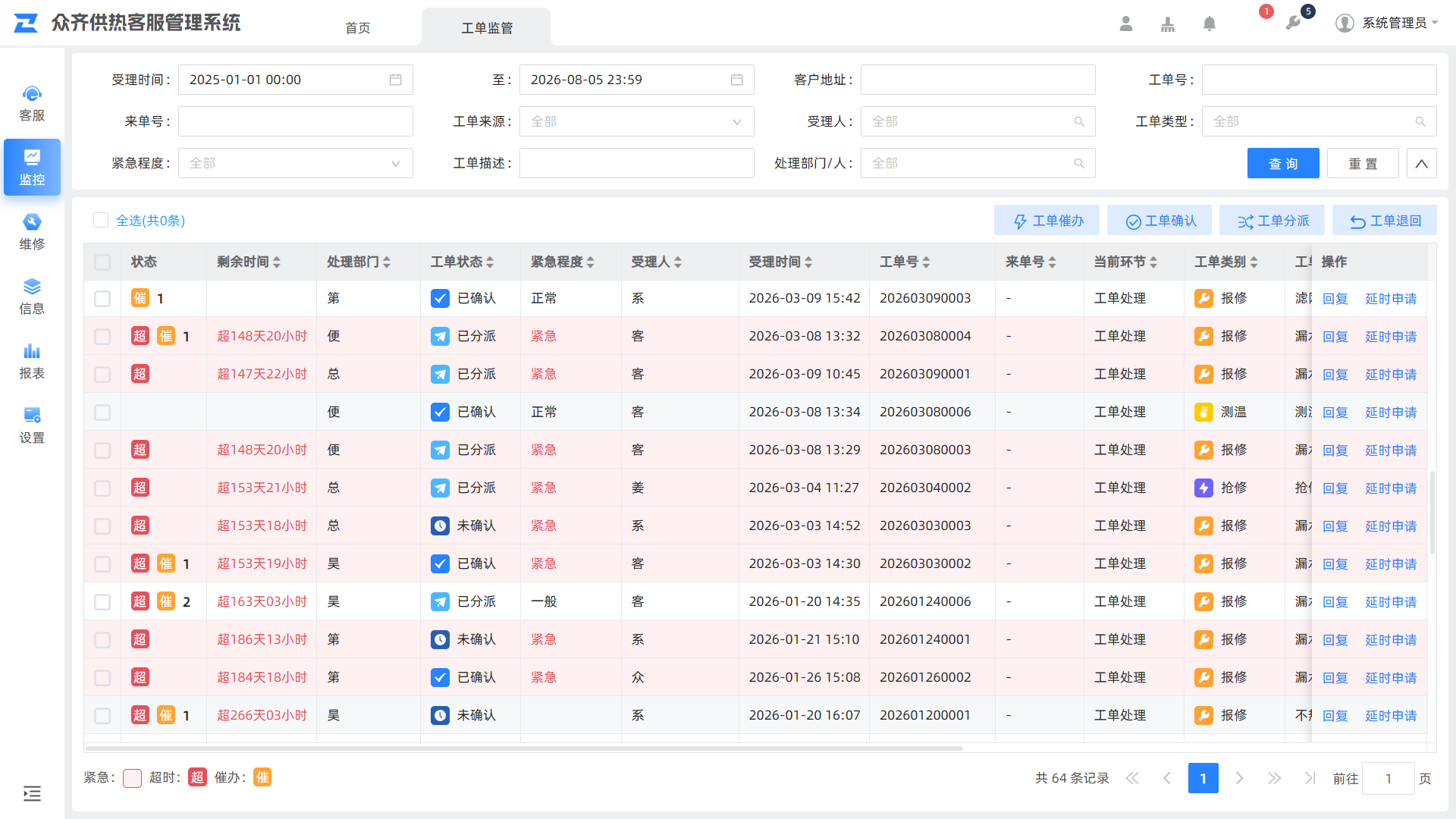Select the 工单监管 tab

pos(487,28)
